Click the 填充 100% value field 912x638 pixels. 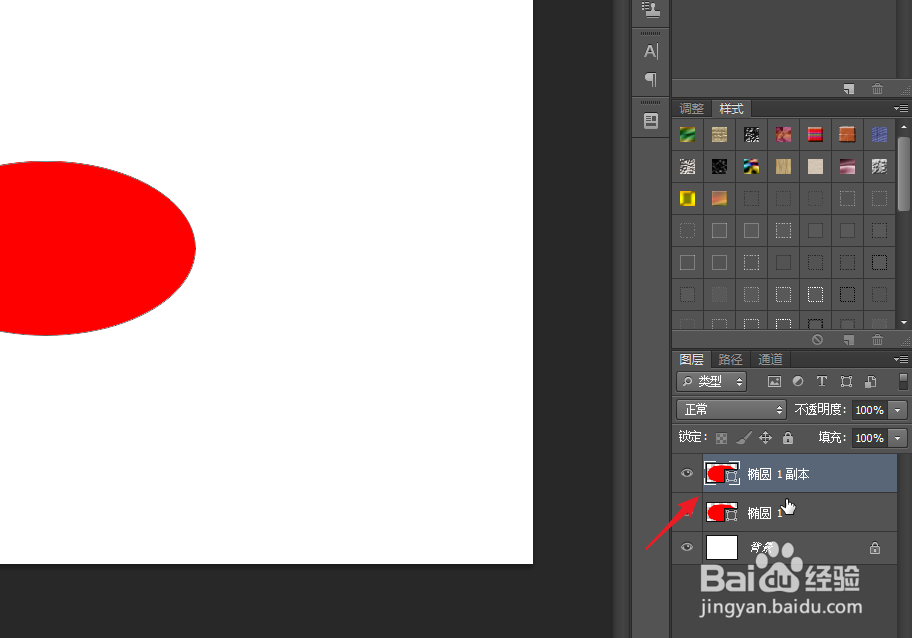(870, 438)
